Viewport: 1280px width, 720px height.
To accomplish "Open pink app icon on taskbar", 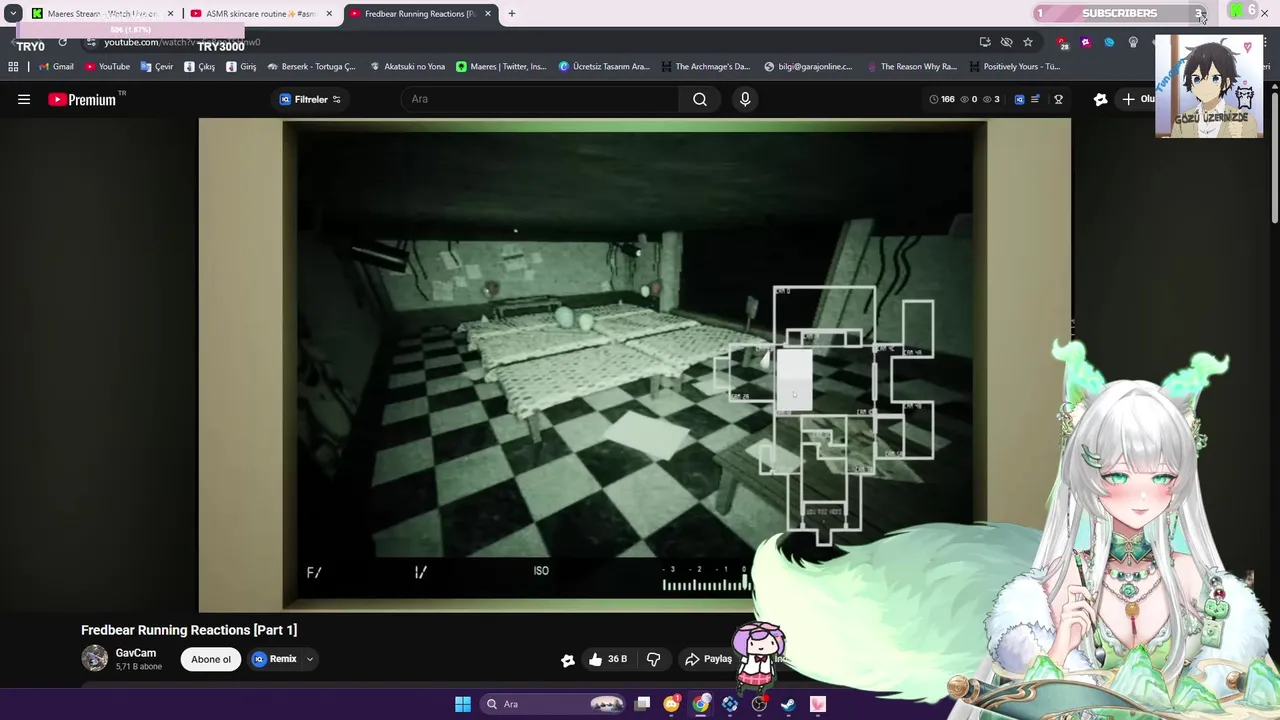I will click(x=818, y=704).
